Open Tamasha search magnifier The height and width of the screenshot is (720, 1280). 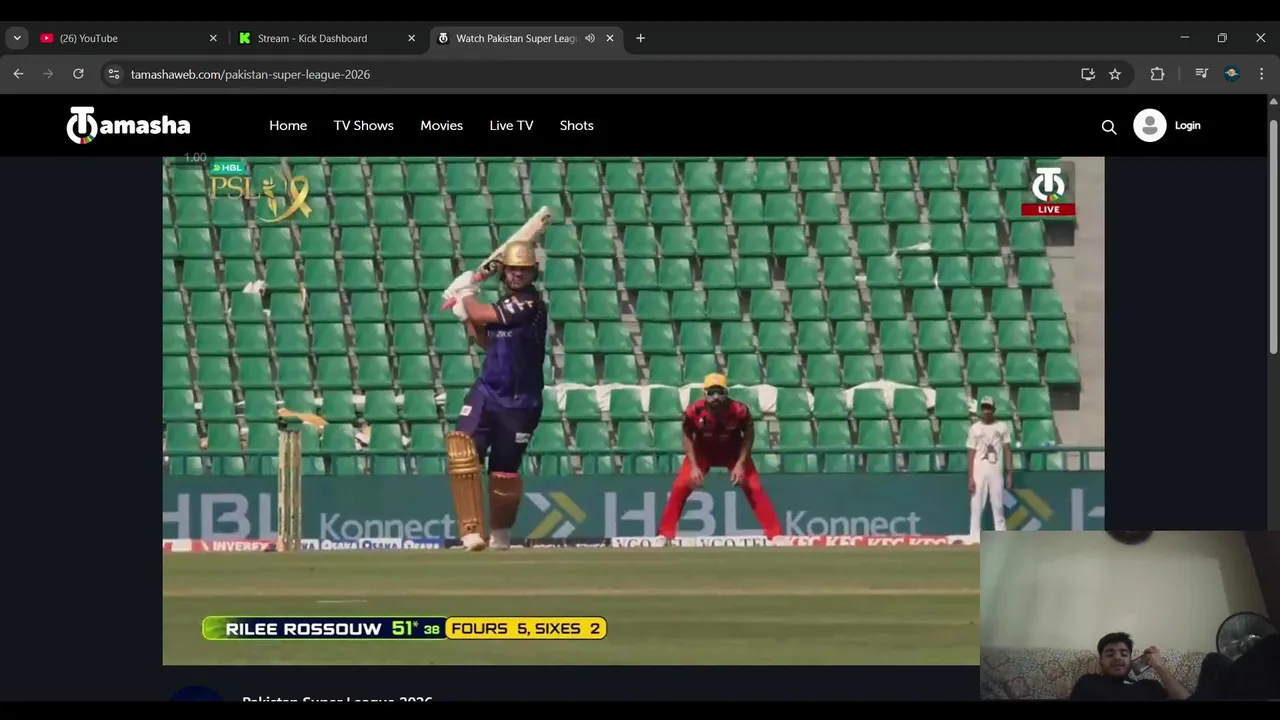(1109, 127)
